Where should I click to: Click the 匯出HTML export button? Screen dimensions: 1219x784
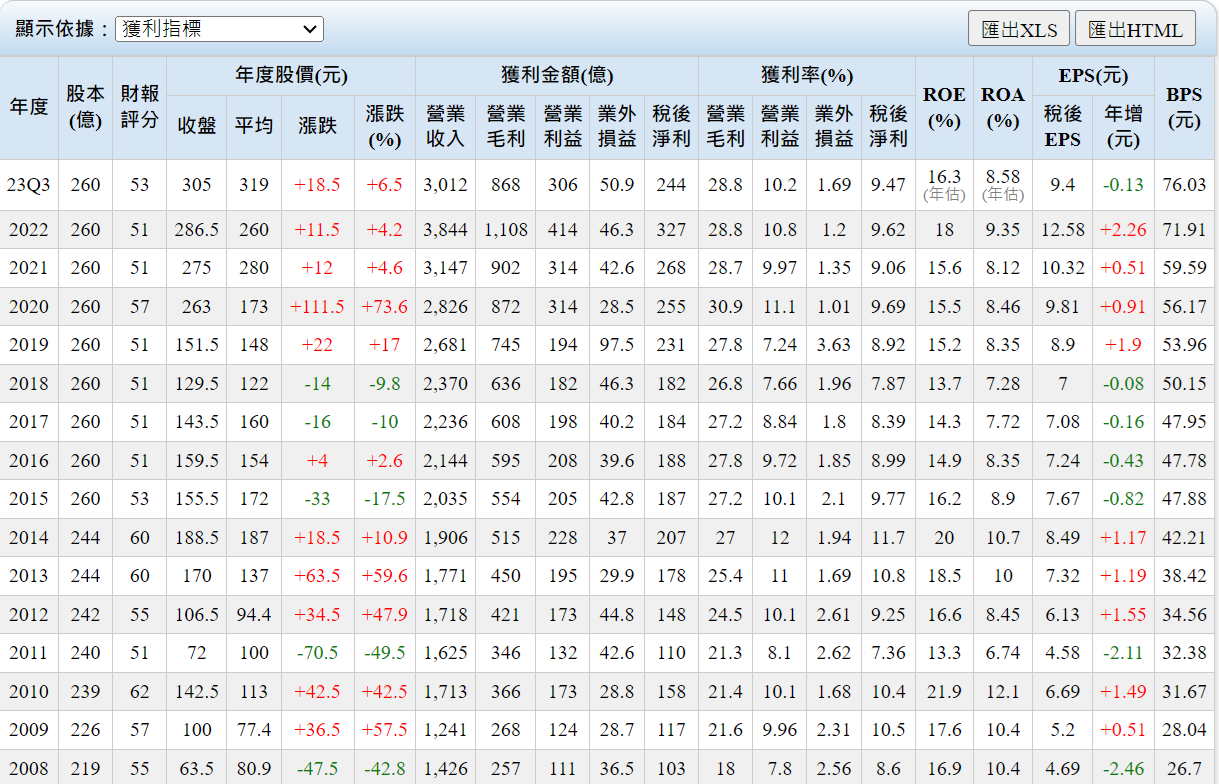coord(1135,29)
